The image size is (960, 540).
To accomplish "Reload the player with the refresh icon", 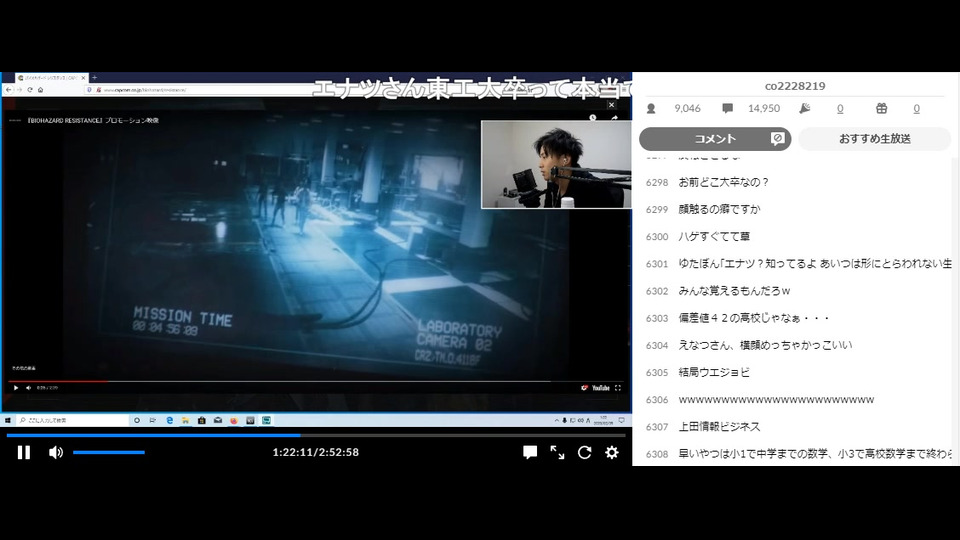I will [585, 452].
